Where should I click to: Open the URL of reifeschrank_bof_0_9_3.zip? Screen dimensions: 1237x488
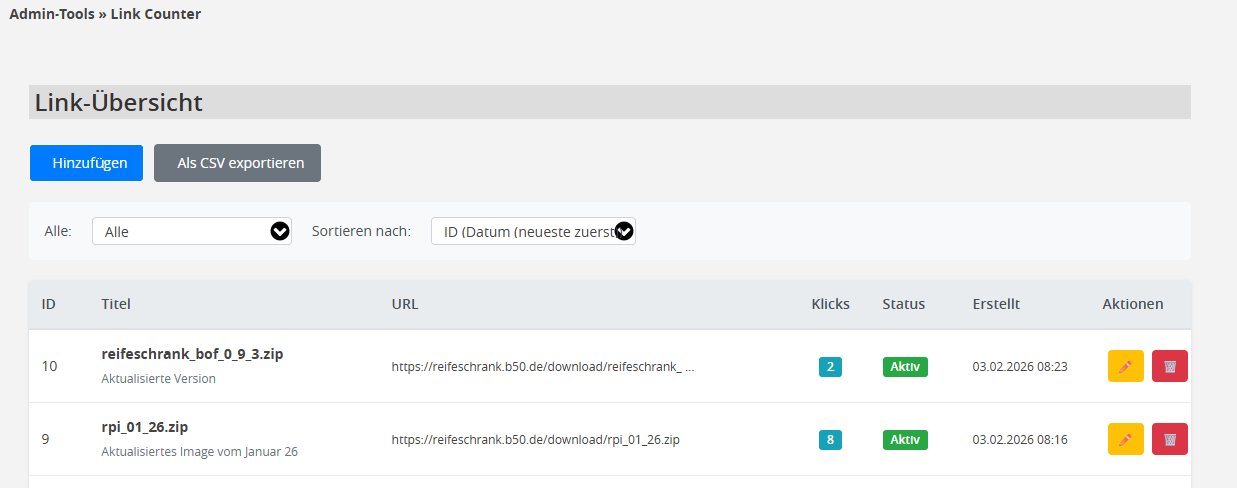click(x=542, y=366)
